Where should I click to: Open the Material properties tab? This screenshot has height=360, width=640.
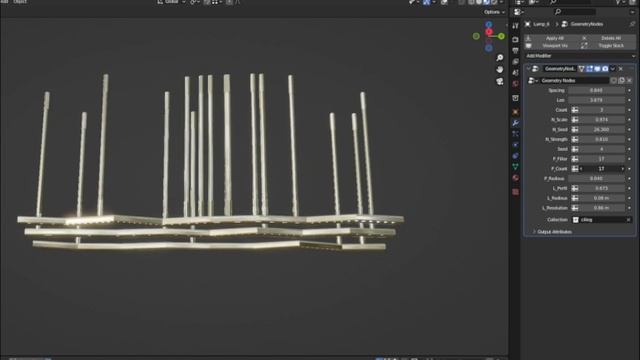[516, 178]
